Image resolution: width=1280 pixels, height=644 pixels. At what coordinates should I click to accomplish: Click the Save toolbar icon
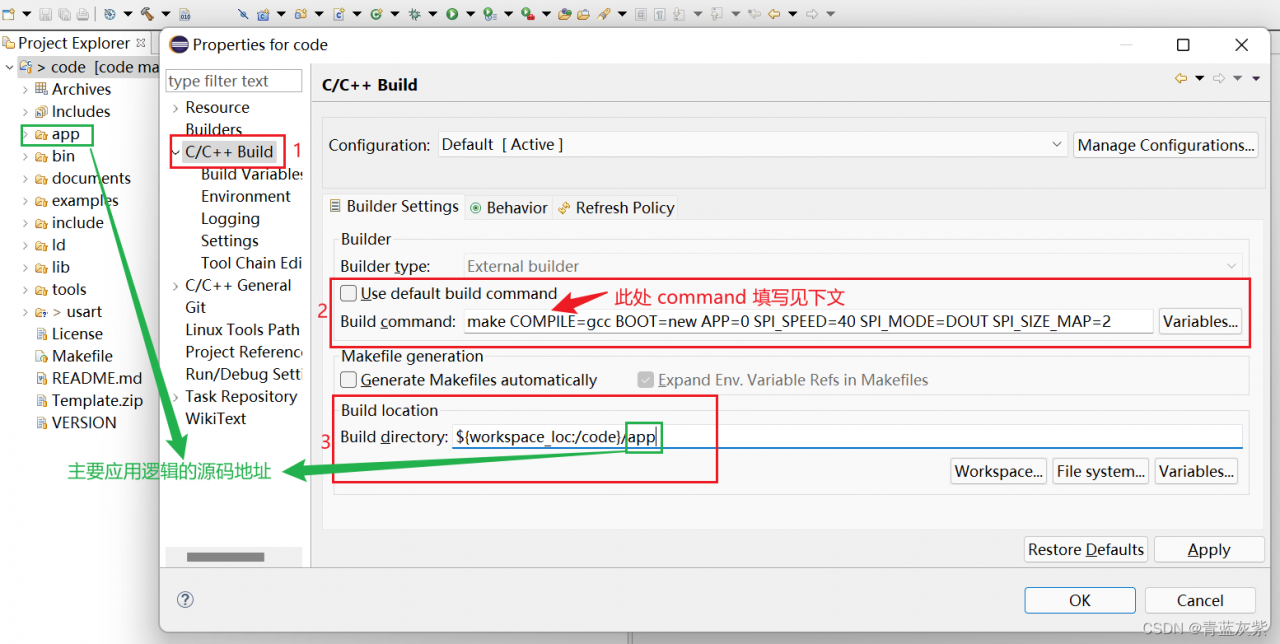[x=45, y=14]
